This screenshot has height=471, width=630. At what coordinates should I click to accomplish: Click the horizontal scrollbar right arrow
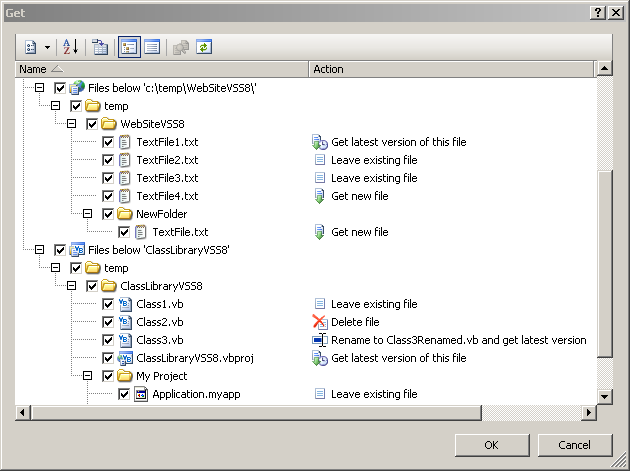[589, 412]
